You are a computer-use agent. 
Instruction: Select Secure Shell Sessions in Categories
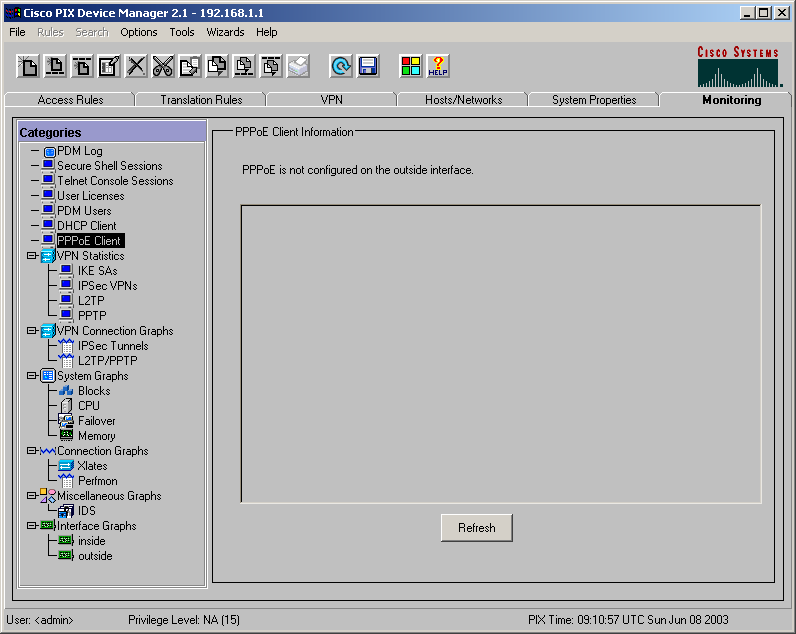(x=110, y=166)
